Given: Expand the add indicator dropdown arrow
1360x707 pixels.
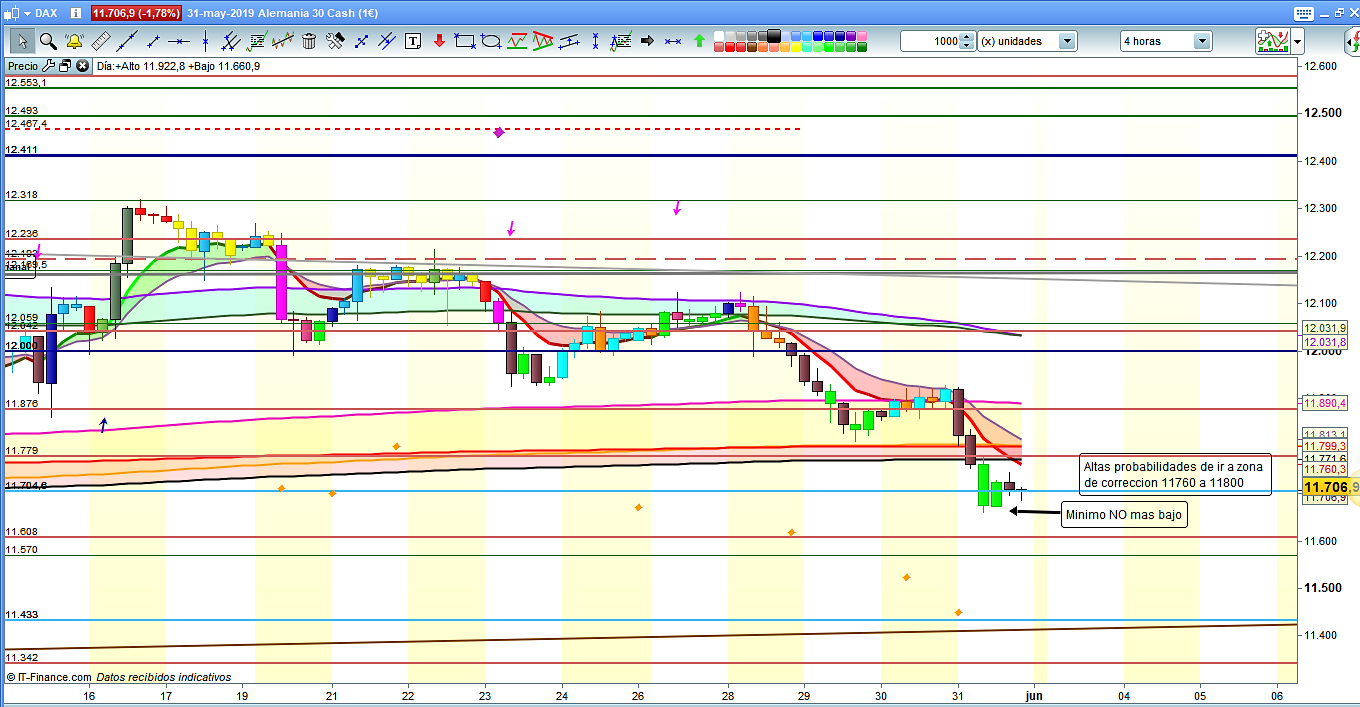Looking at the screenshot, I should [1297, 41].
